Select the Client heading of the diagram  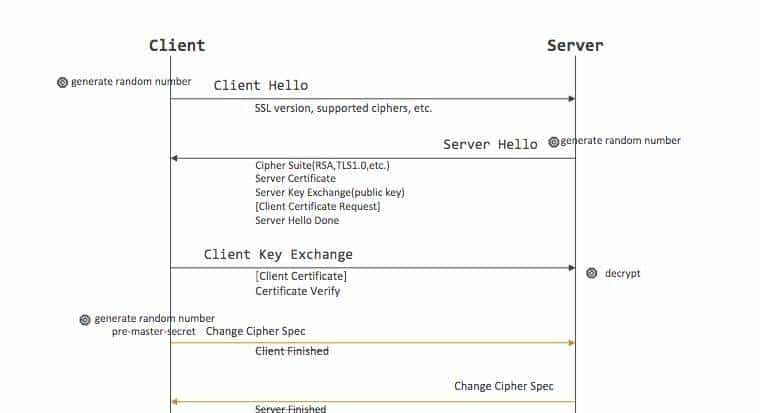tap(177, 45)
